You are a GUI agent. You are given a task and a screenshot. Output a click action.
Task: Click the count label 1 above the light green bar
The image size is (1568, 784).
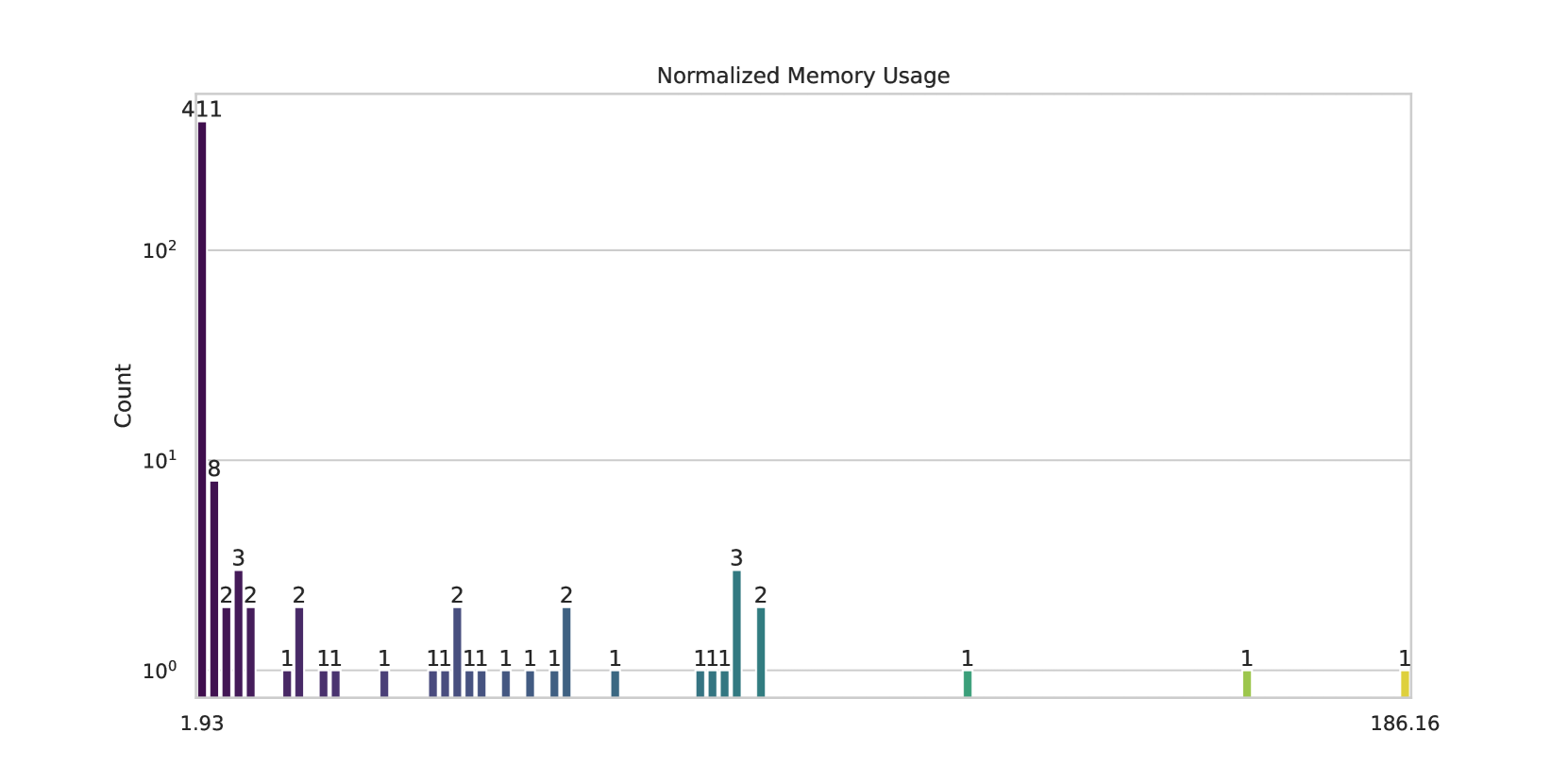point(1247,658)
